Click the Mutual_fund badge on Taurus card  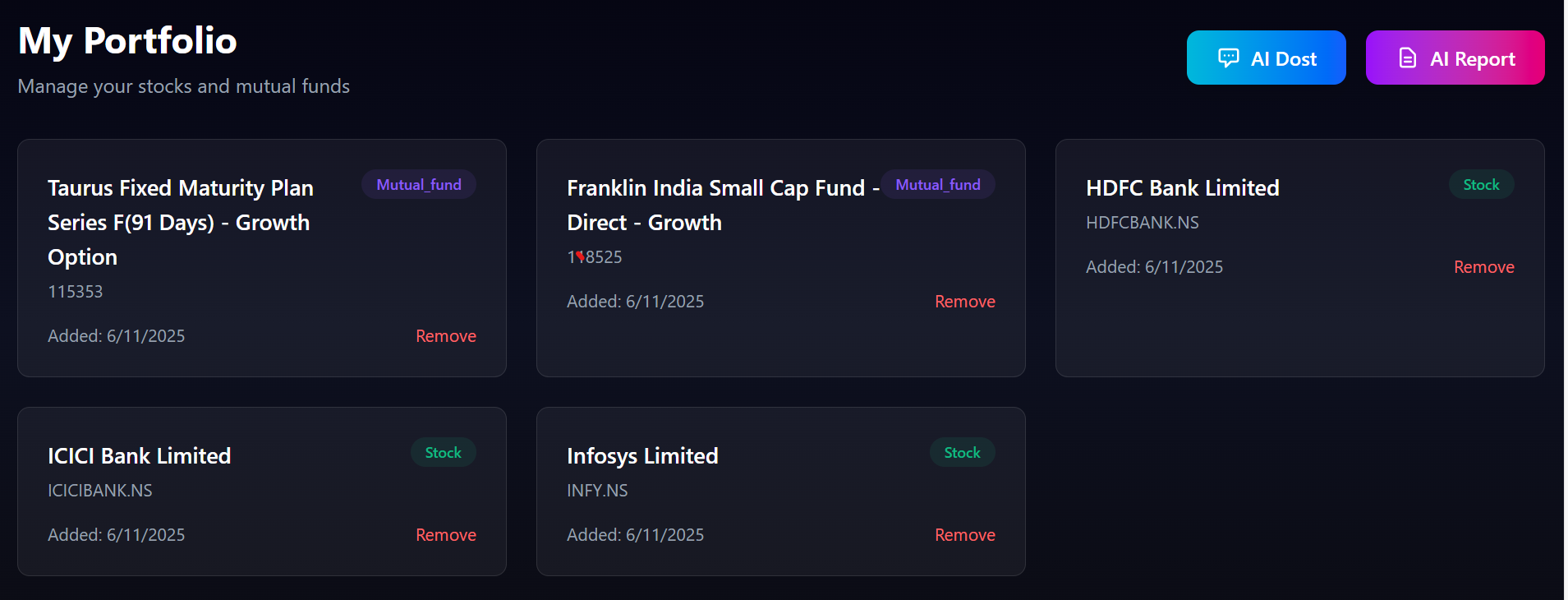(x=418, y=185)
